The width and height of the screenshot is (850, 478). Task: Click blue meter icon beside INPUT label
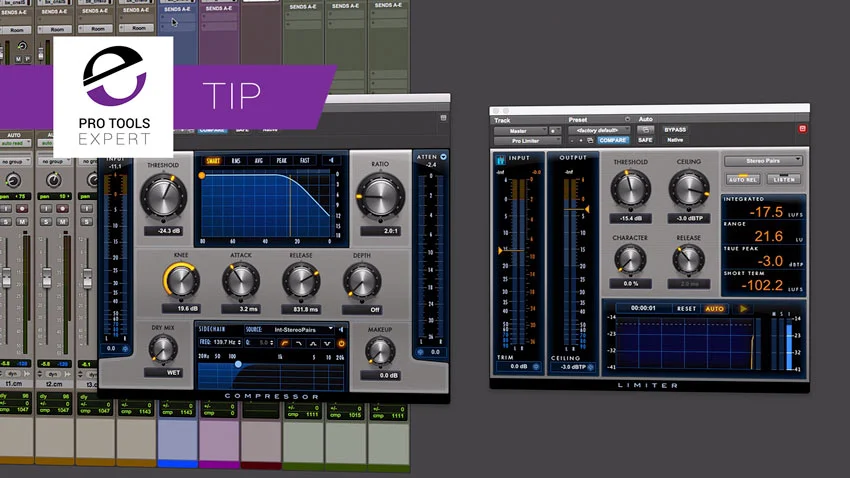(500, 160)
